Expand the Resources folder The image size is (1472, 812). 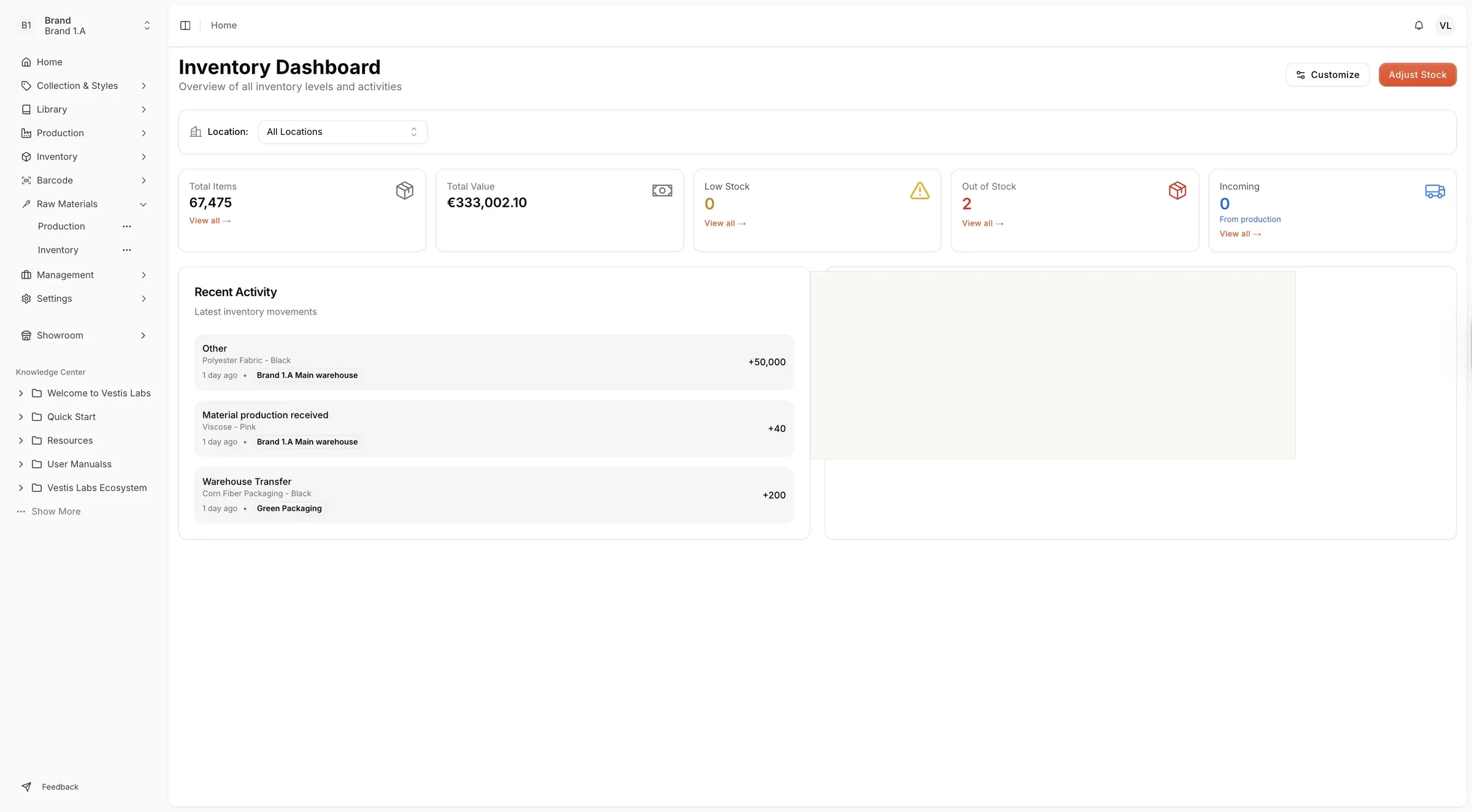[x=21, y=440]
